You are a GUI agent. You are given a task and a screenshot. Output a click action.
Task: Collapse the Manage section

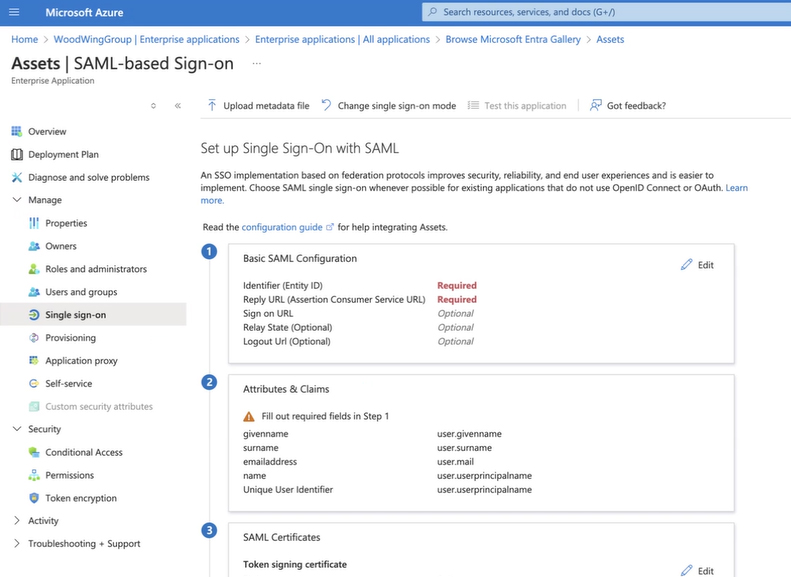tap(17, 200)
